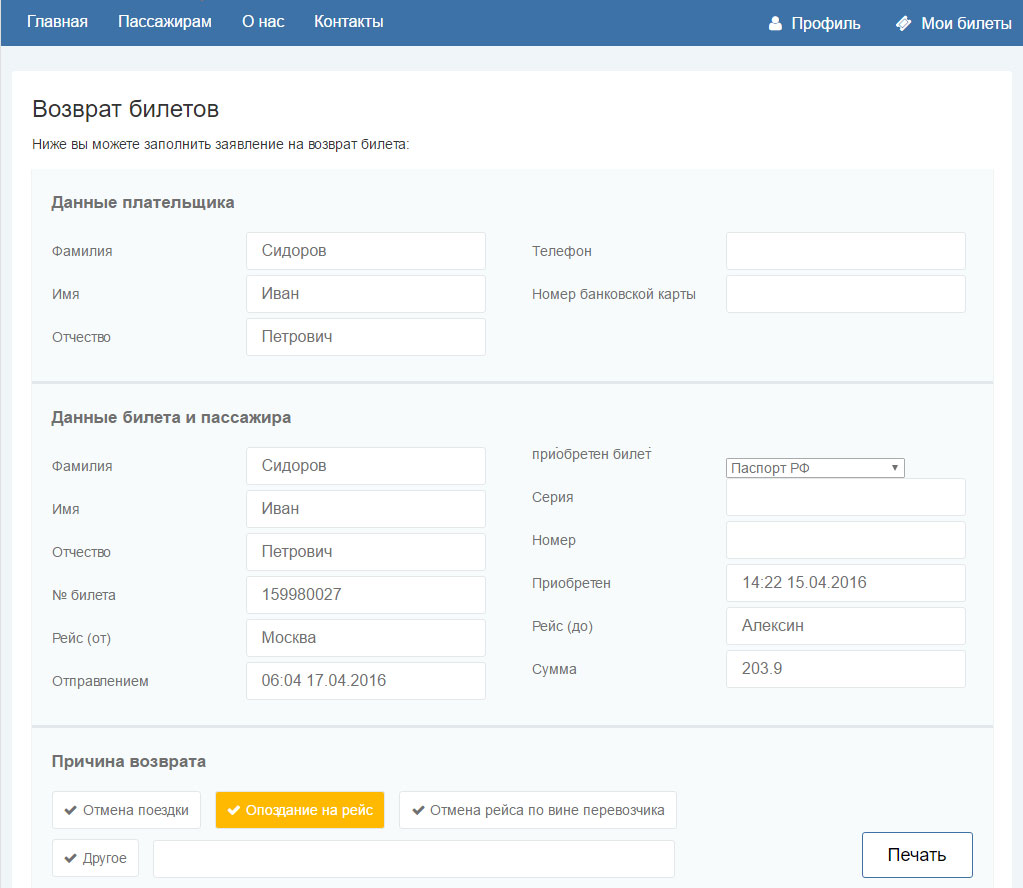Click the Печать button
Screen dimensions: 1023x888
tap(917, 855)
